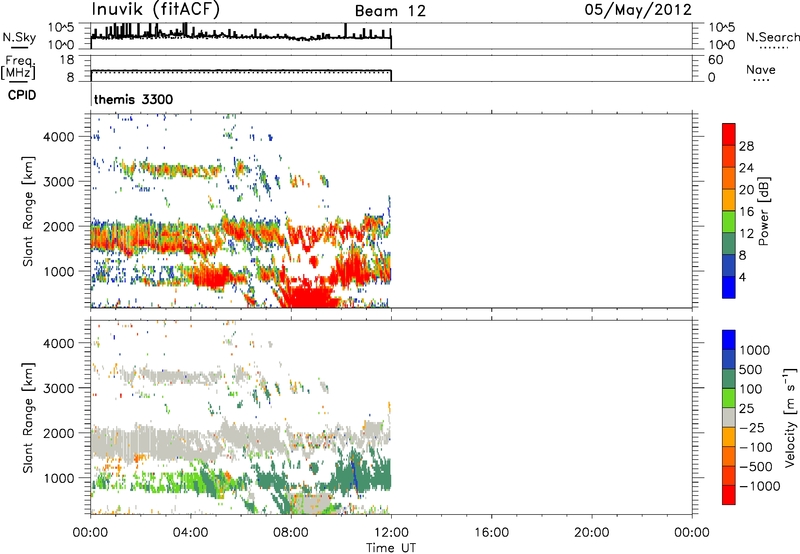The width and height of the screenshot is (800, 554).
Task: Click the "-100" label on the velocity colorbar
Action: coord(756,447)
